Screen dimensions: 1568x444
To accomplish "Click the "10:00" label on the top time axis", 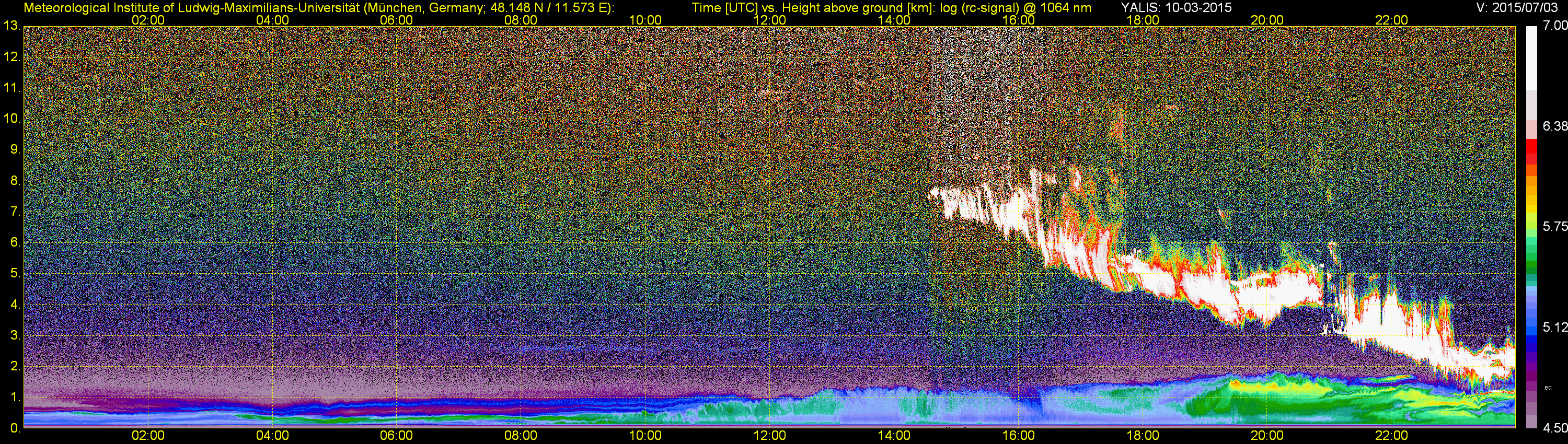I will coord(645,20).
